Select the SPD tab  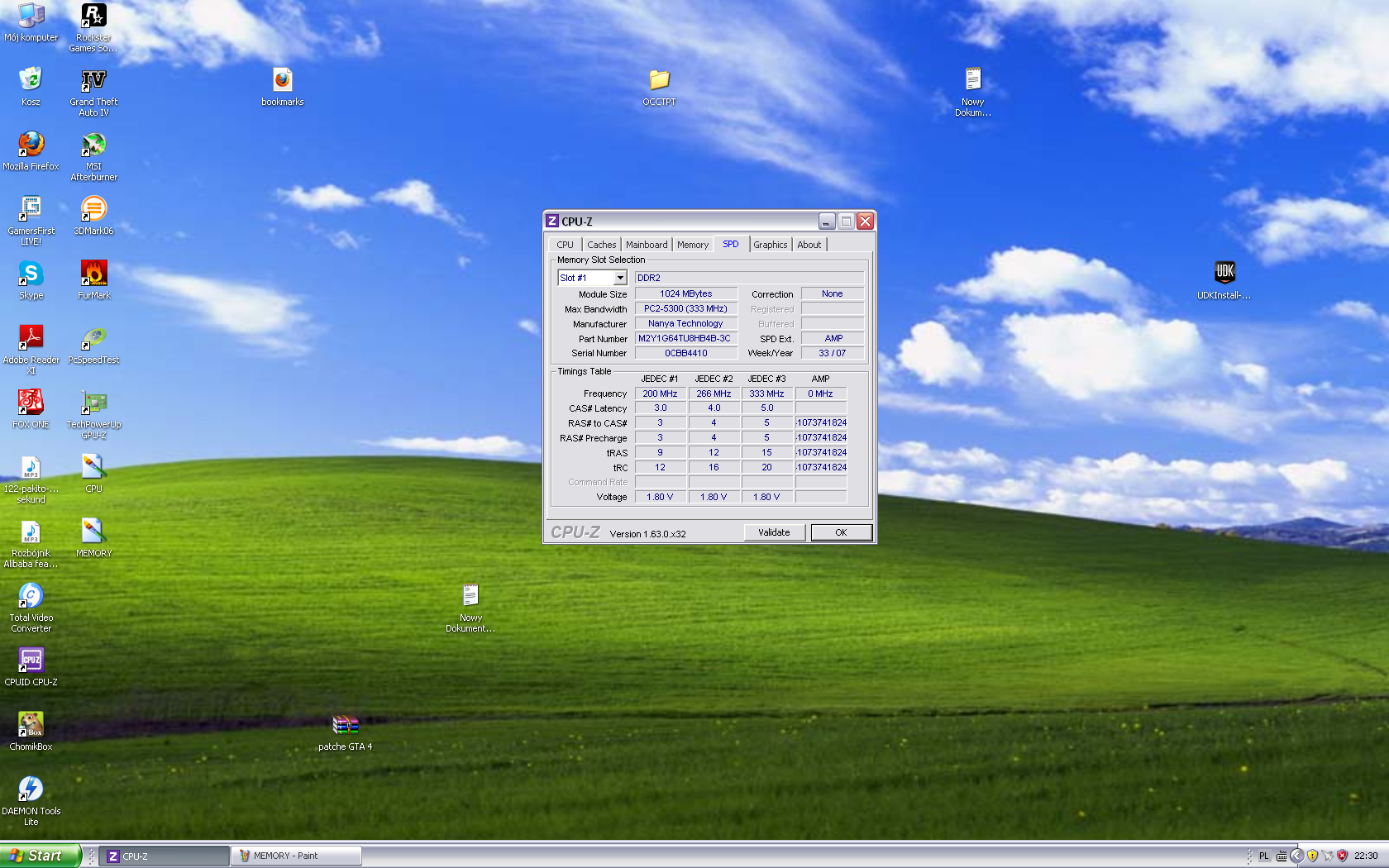tap(731, 244)
